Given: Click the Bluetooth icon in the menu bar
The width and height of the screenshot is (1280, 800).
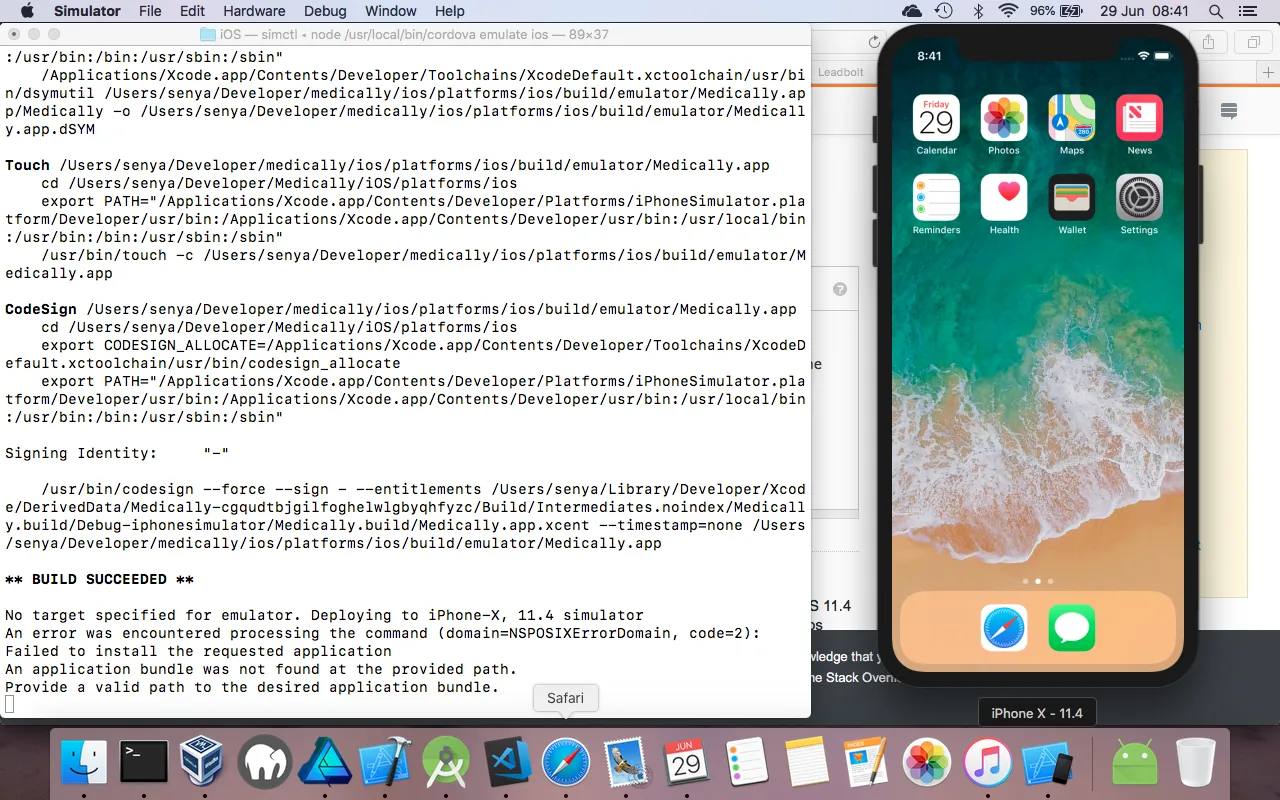Looking at the screenshot, I should tap(978, 11).
